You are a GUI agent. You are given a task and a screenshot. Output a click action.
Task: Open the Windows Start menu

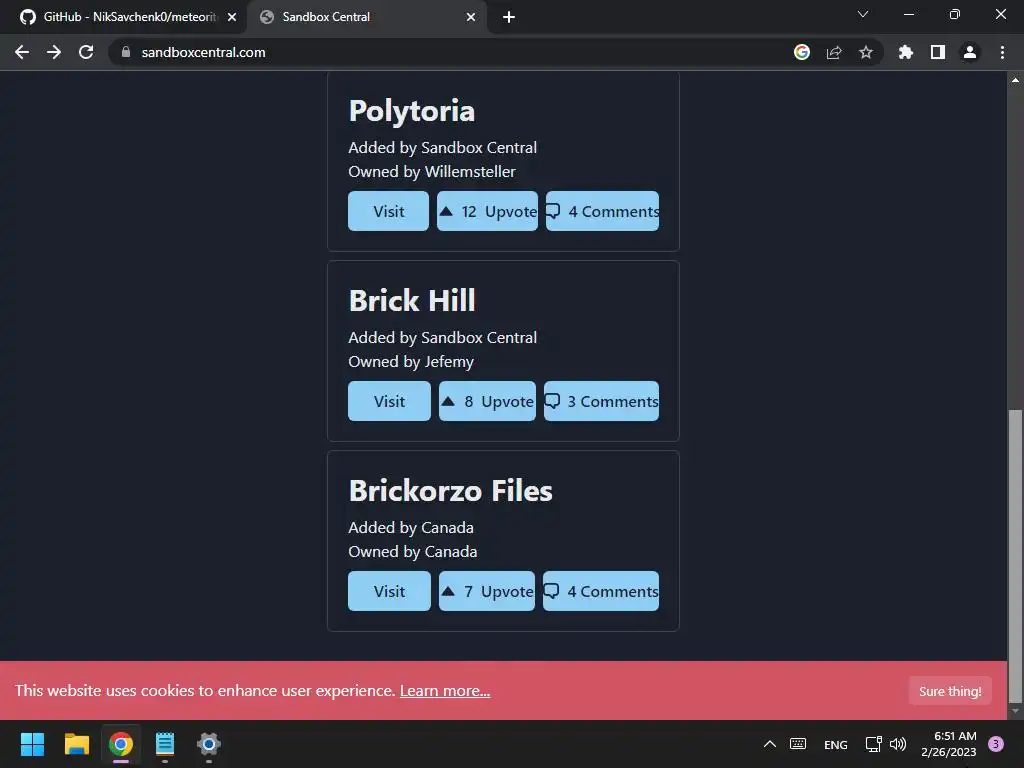tap(32, 744)
